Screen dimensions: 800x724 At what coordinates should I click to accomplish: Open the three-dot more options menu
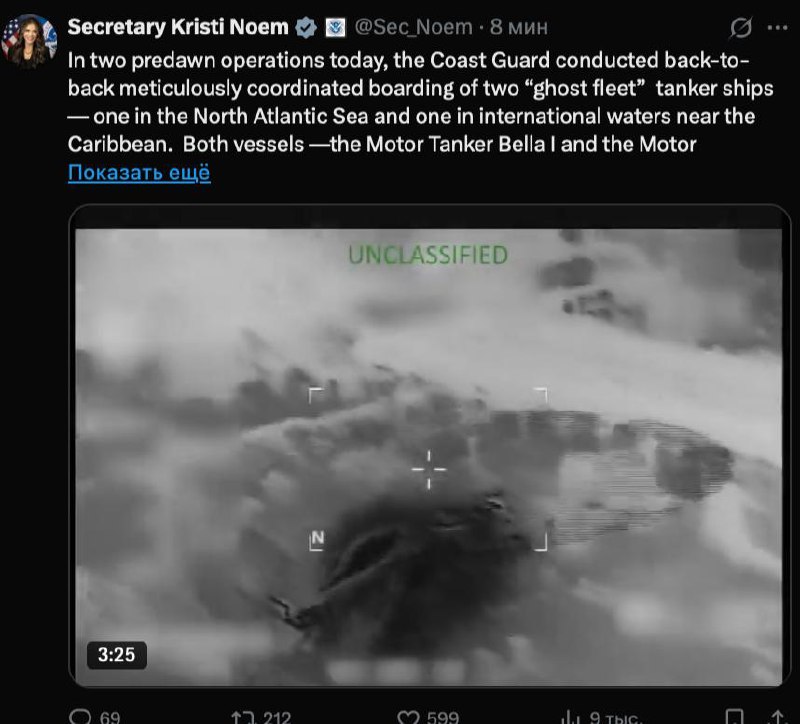coord(778,28)
